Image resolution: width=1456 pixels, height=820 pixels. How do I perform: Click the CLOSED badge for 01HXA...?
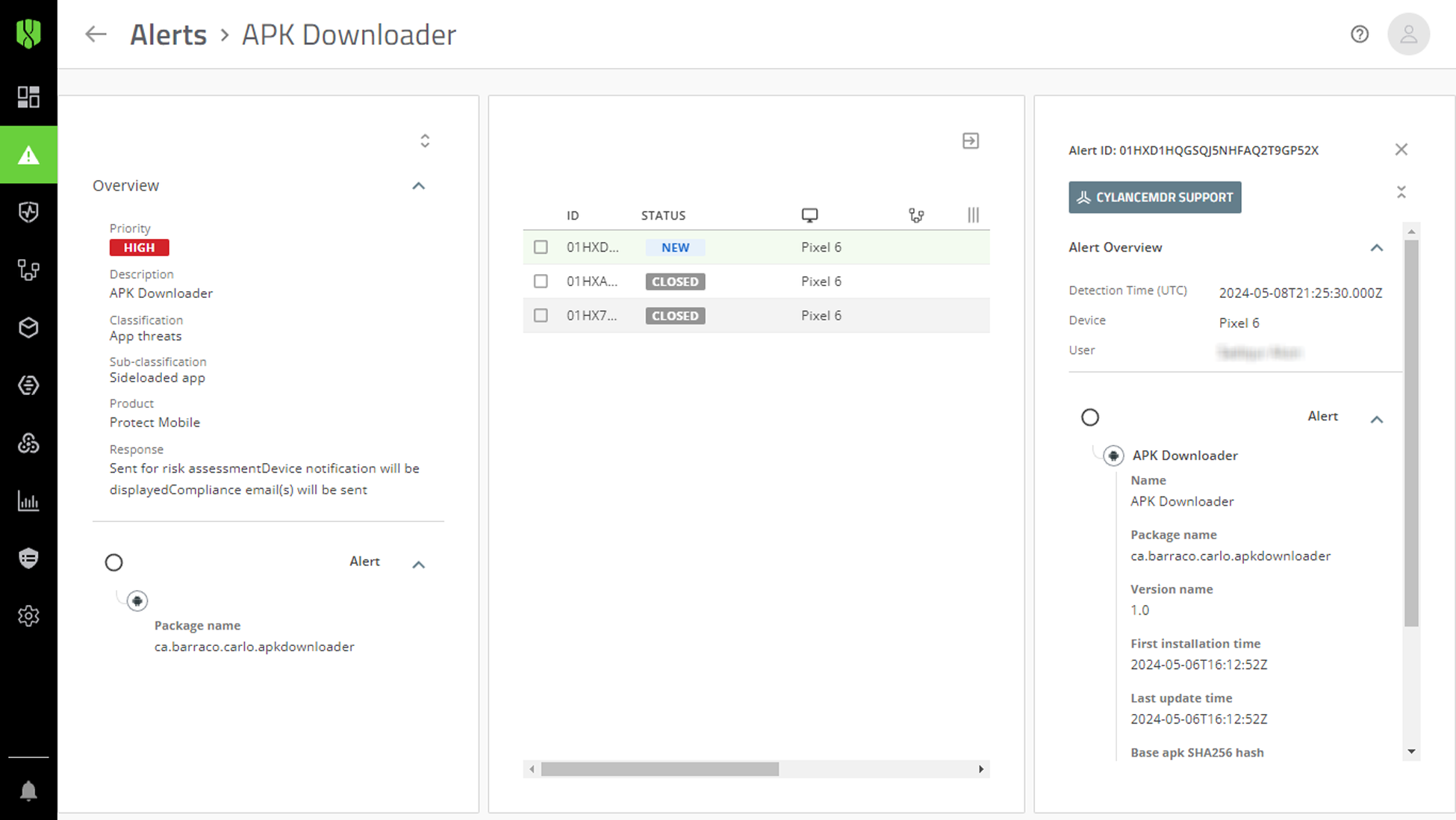click(675, 282)
